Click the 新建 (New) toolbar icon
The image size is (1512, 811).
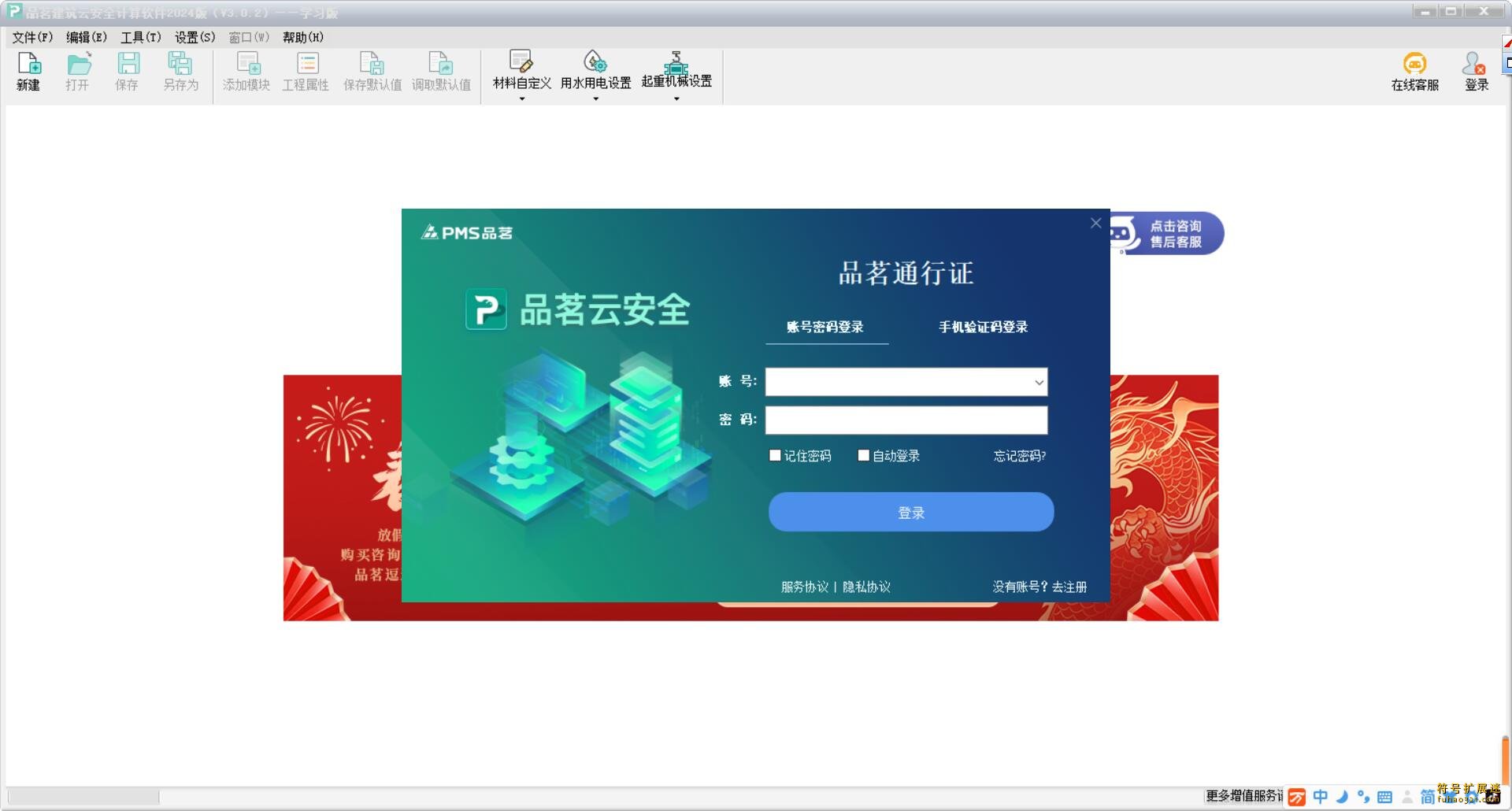coord(28,64)
